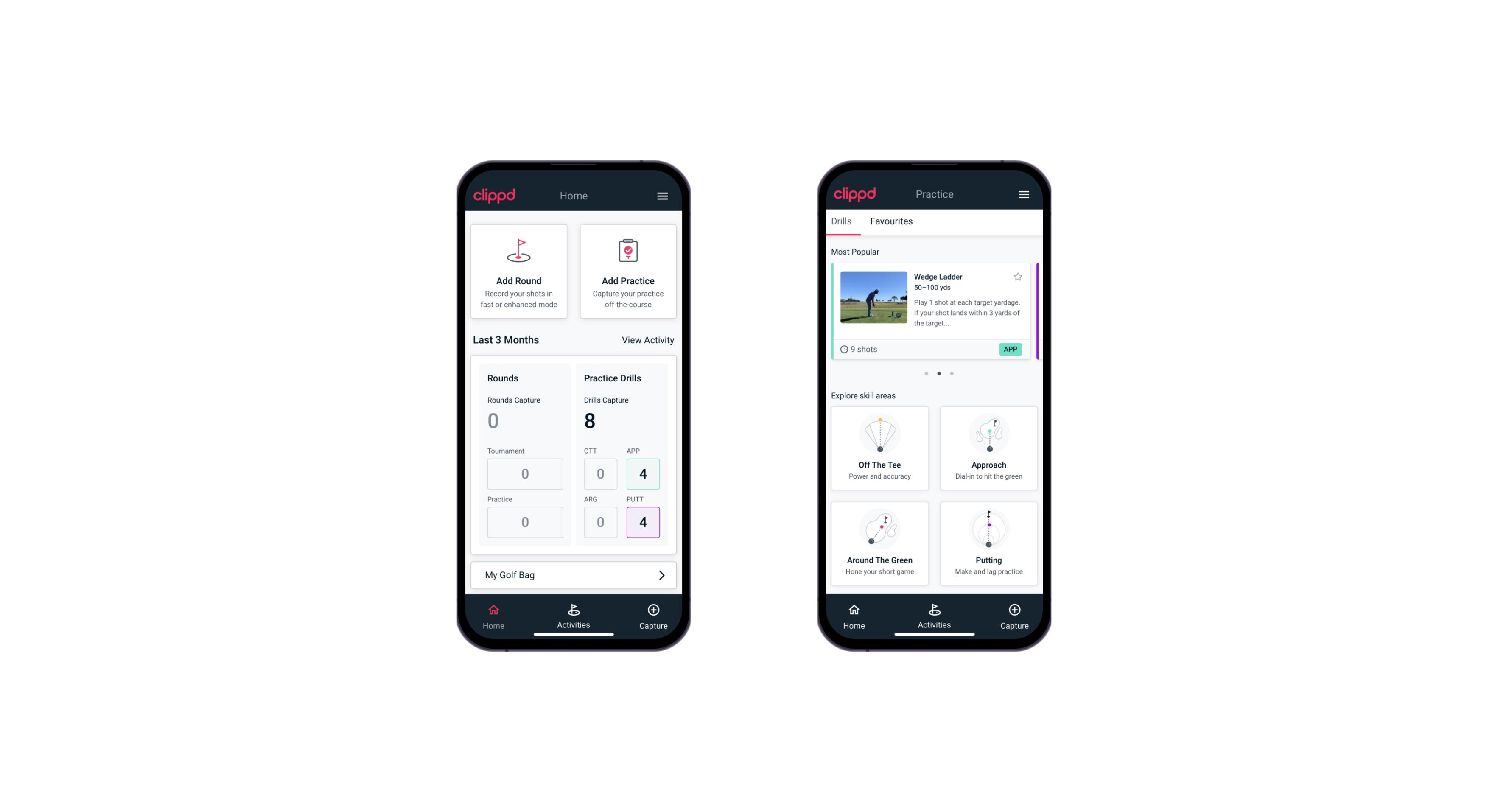Select the Drills tab in Practice
The width and height of the screenshot is (1509, 812).
840,221
